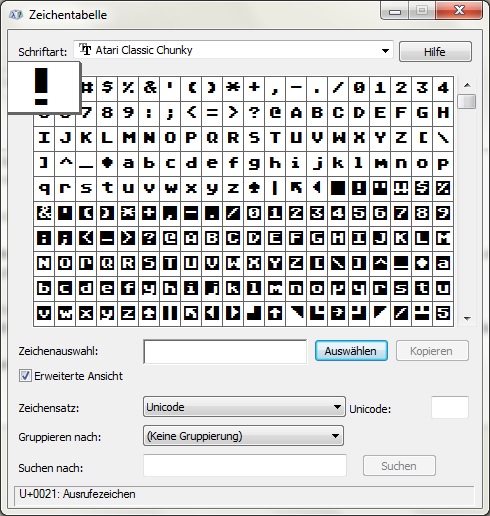Select the plain digit 4 character

click(443, 88)
